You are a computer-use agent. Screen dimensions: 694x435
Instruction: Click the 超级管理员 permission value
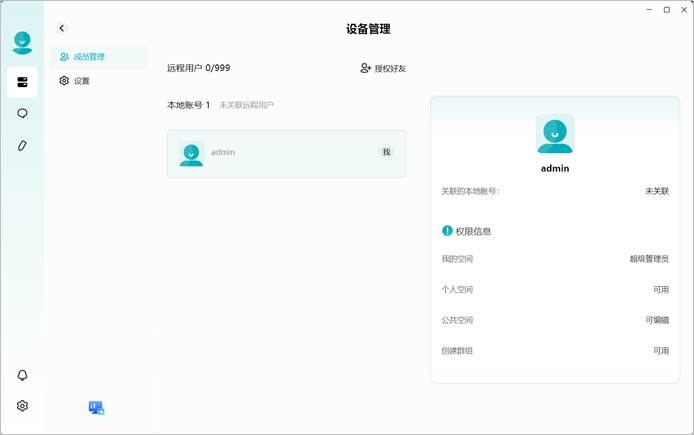point(649,259)
